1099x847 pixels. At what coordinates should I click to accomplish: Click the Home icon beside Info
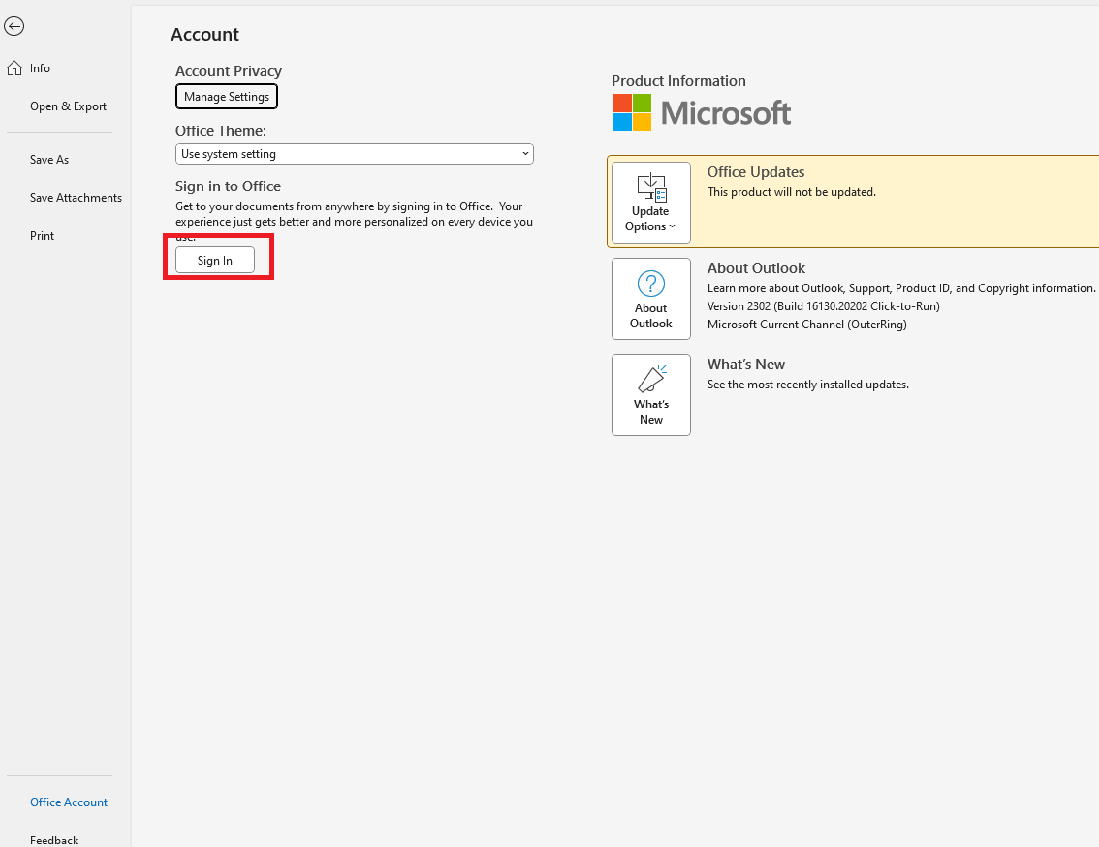(14, 67)
